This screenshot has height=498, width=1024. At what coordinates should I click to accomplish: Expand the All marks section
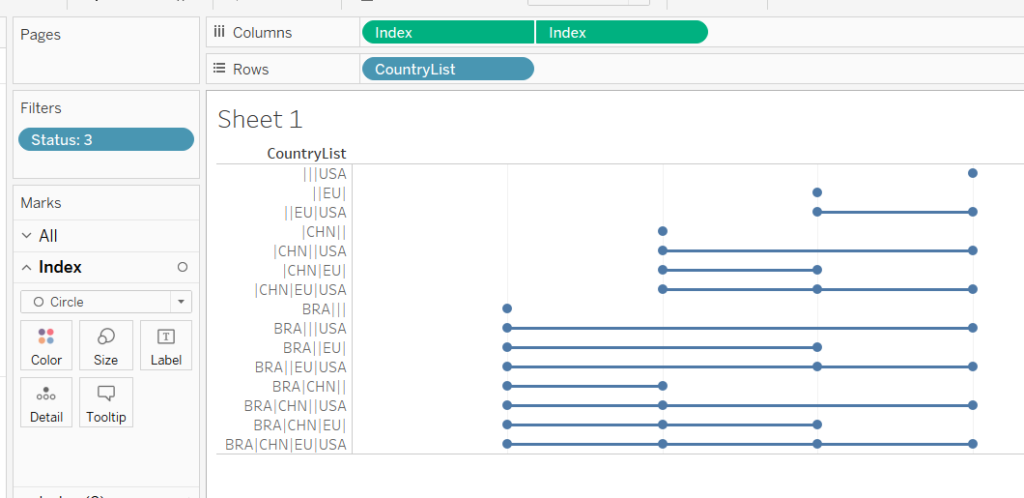[27, 236]
